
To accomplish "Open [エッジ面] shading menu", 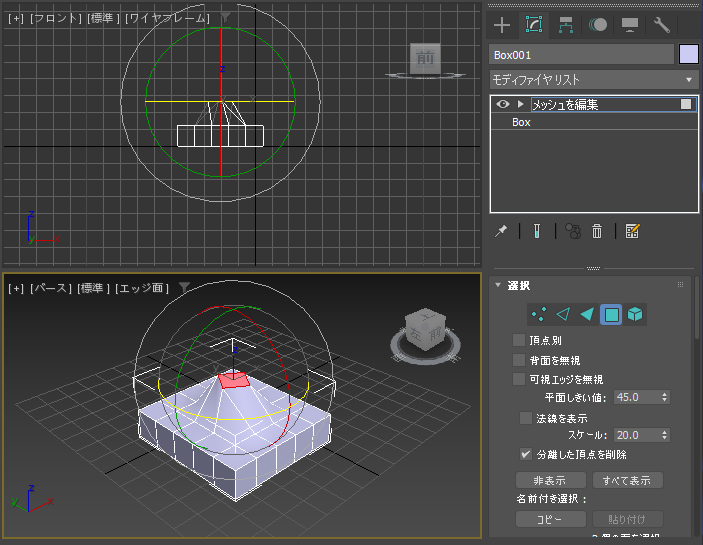I will click(142, 288).
